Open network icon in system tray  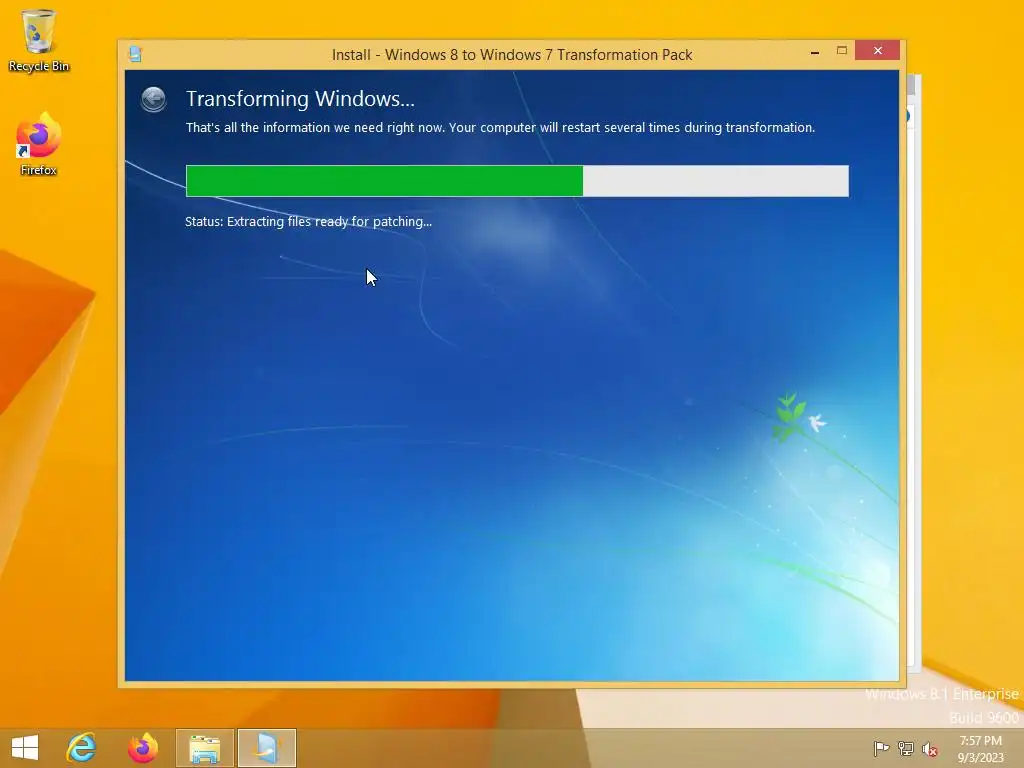[x=906, y=748]
